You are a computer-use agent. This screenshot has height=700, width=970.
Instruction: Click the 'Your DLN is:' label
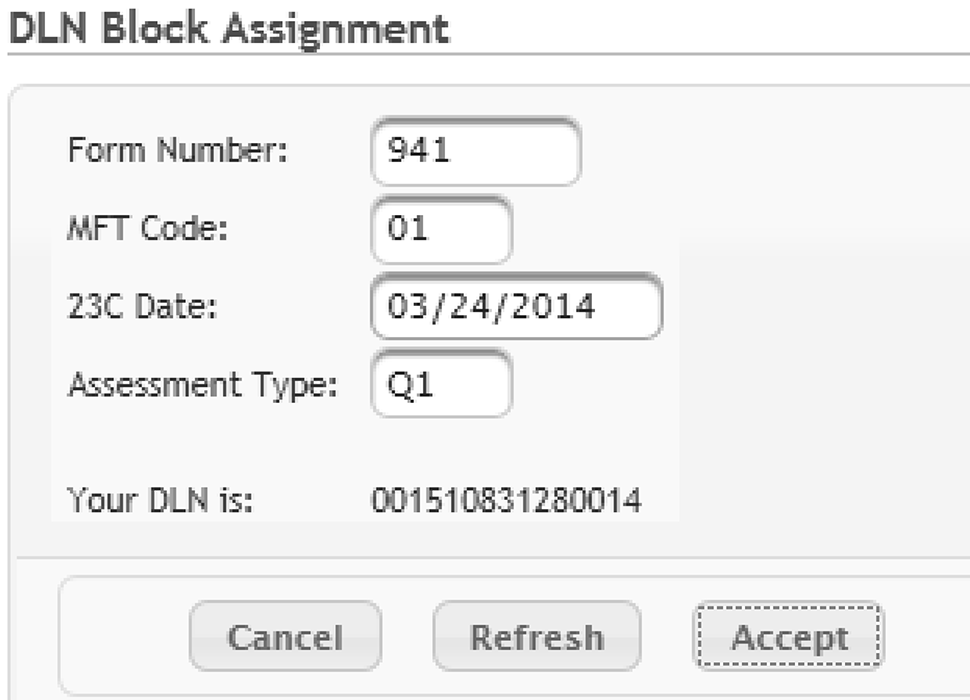point(160,499)
